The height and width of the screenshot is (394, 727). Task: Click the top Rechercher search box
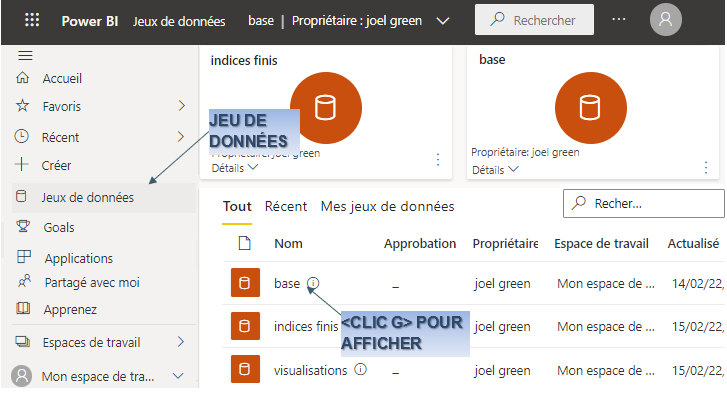(534, 19)
